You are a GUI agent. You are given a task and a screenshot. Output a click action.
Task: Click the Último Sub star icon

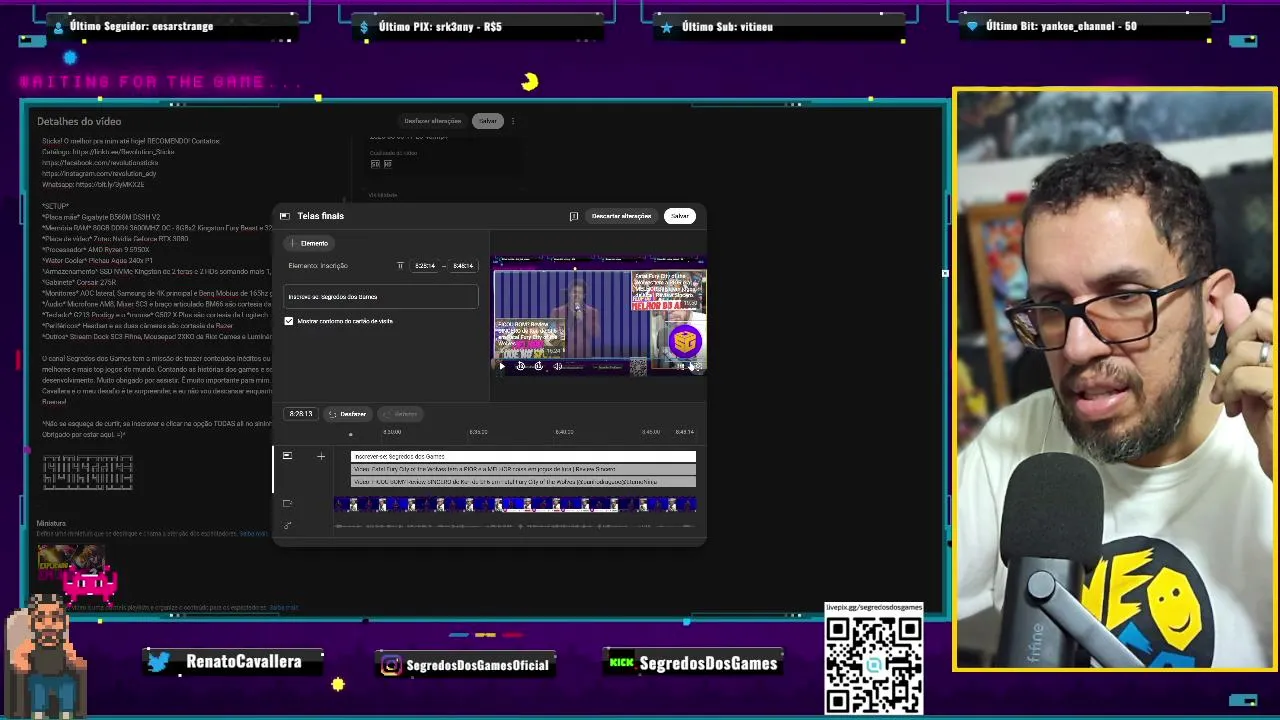click(x=667, y=27)
